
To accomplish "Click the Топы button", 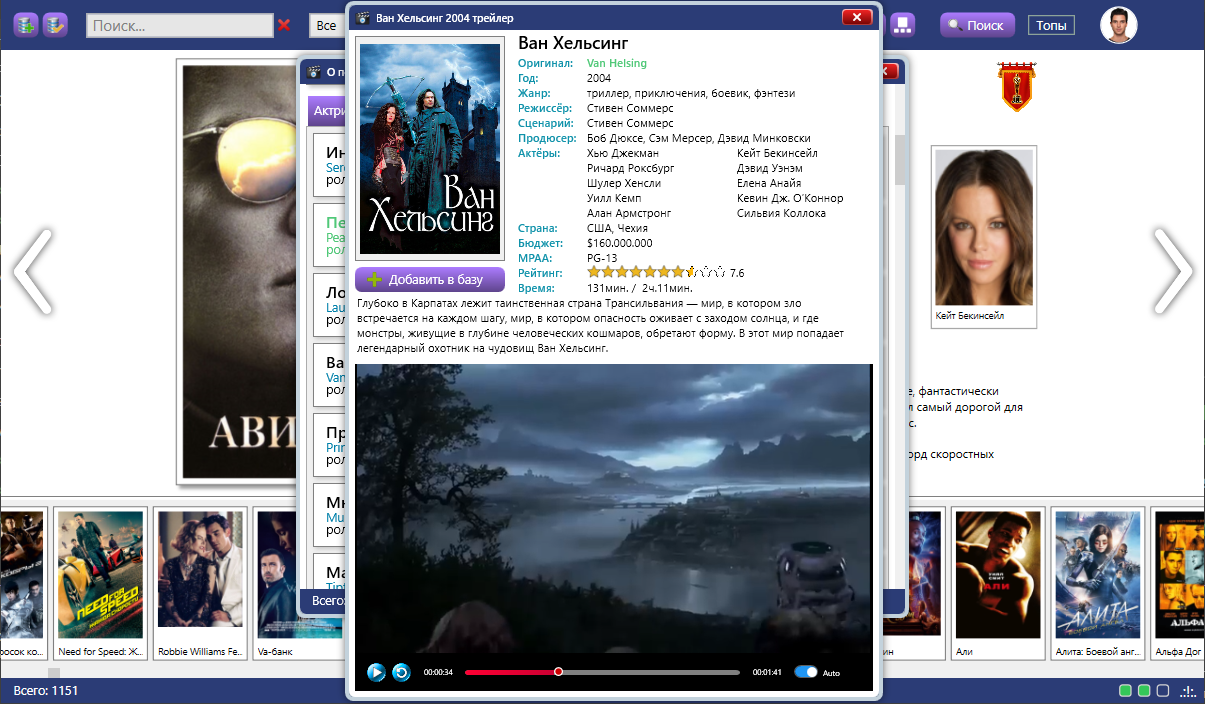I will [1051, 25].
